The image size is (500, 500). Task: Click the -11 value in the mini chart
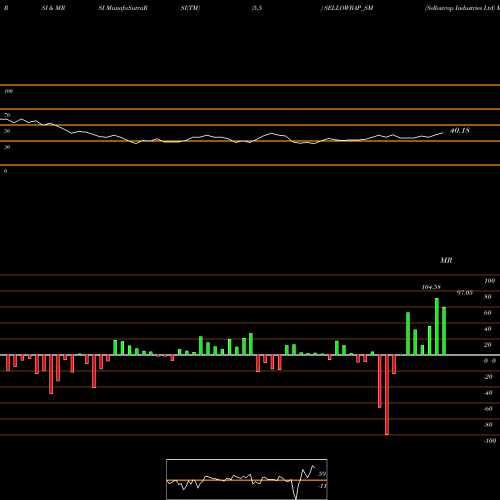click(x=322, y=486)
